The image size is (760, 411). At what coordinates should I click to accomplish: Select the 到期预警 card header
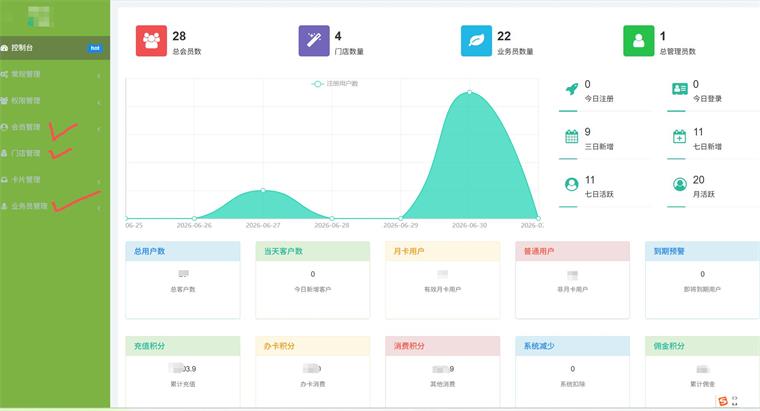click(x=703, y=251)
